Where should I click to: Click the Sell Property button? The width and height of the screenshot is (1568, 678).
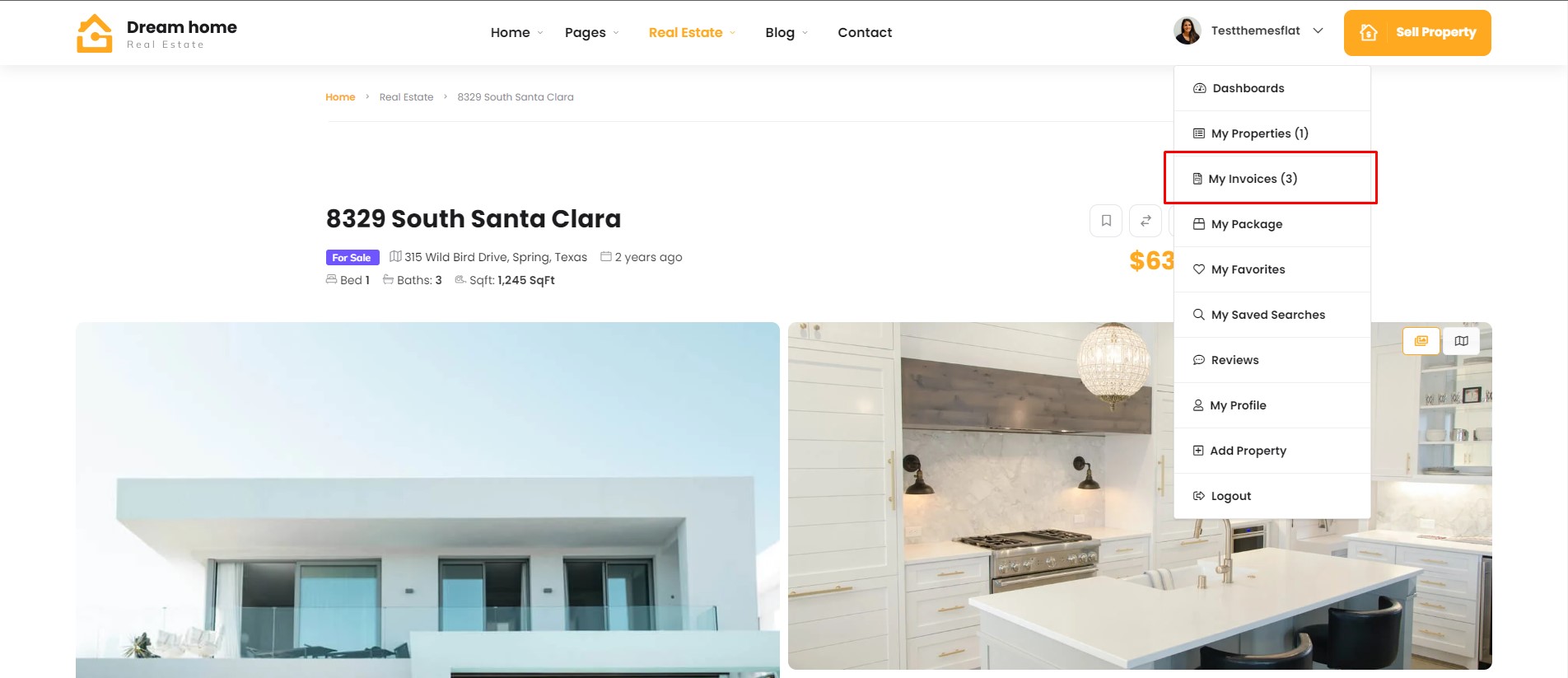pyautogui.click(x=1417, y=33)
